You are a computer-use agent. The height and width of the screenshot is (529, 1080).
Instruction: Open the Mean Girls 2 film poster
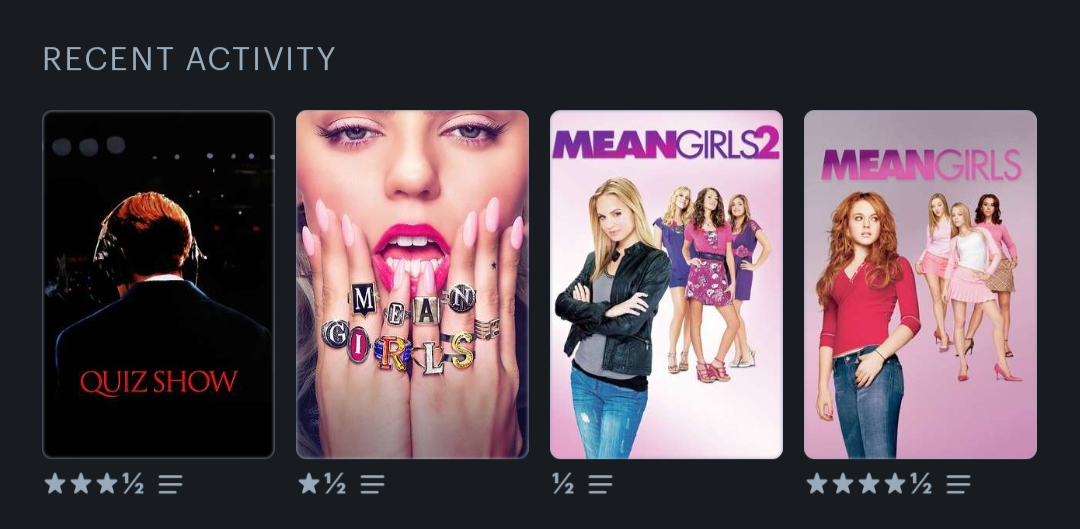(666, 284)
